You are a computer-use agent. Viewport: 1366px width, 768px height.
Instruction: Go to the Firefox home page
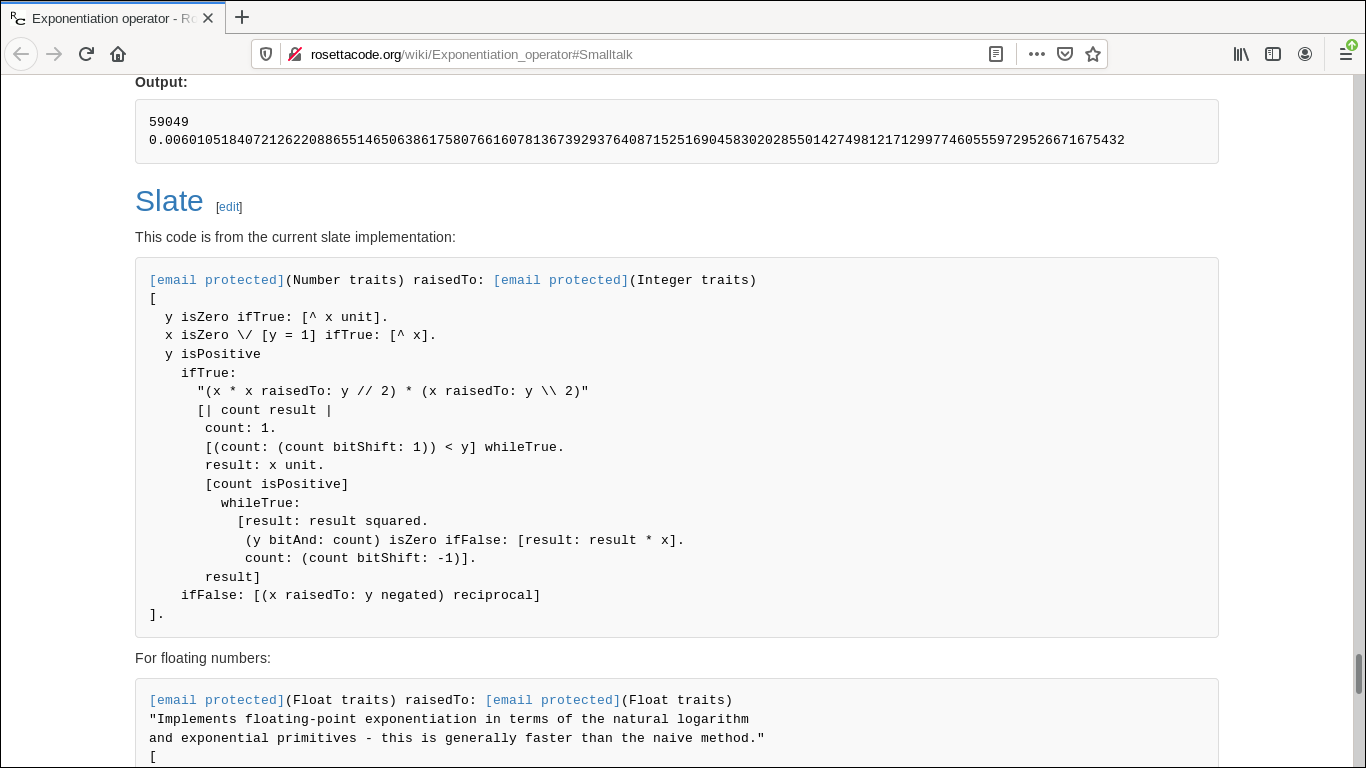118,54
